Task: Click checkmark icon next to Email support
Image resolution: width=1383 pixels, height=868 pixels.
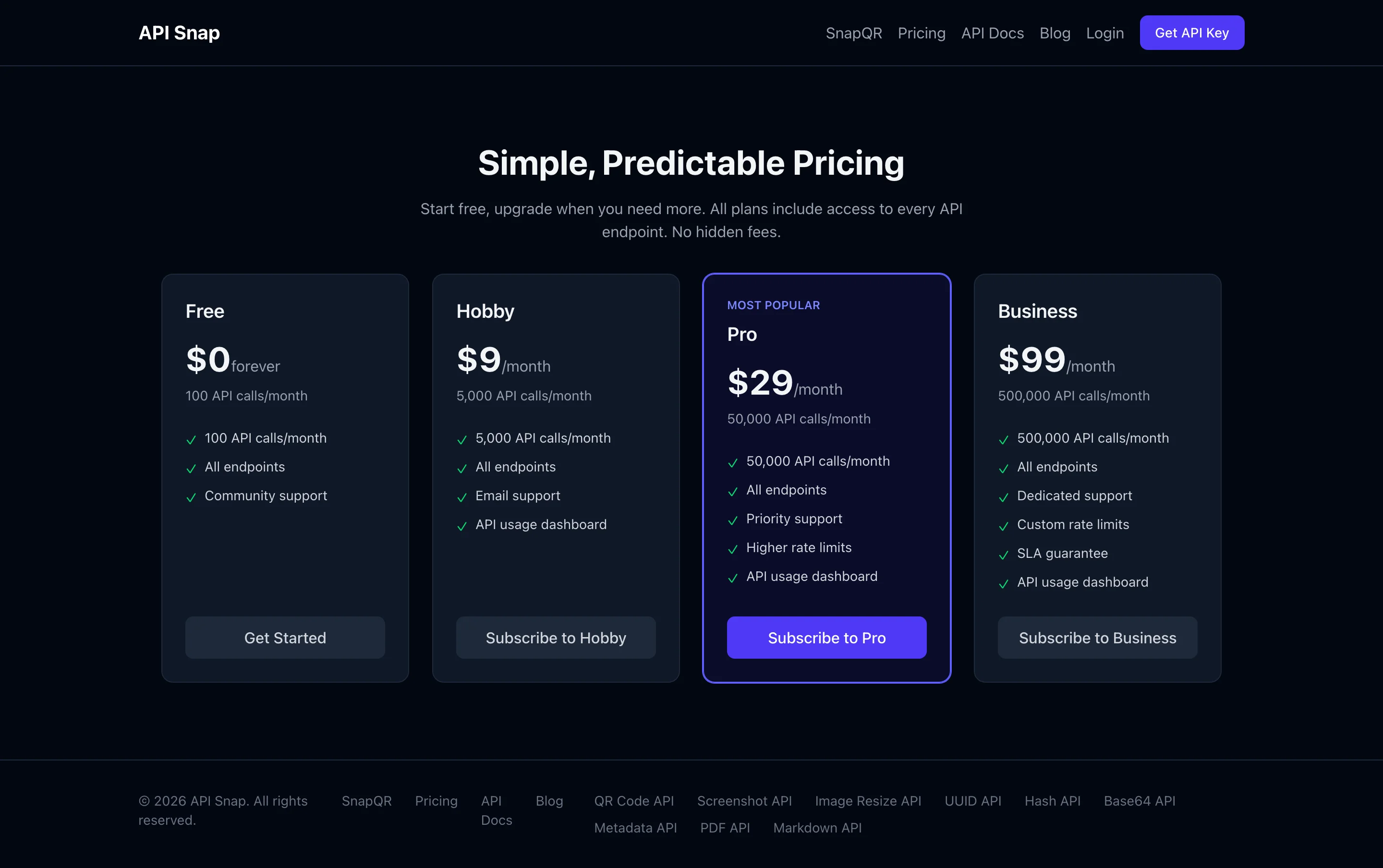Action: click(462, 497)
